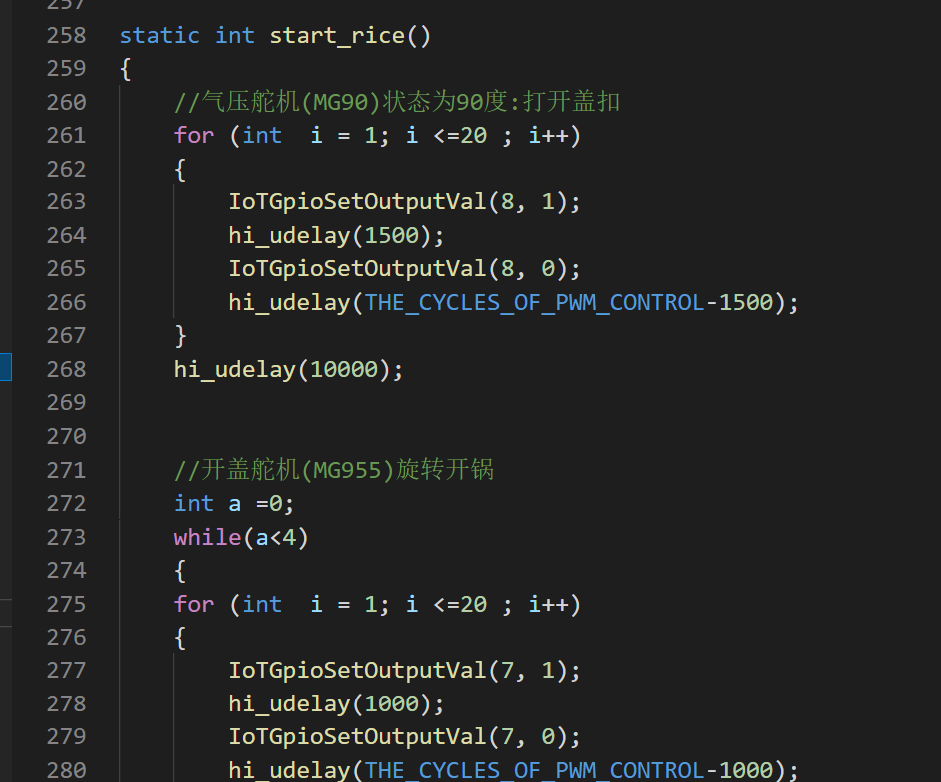Click line number 280 in the gutter
The height and width of the screenshot is (782, 941).
coord(67,770)
